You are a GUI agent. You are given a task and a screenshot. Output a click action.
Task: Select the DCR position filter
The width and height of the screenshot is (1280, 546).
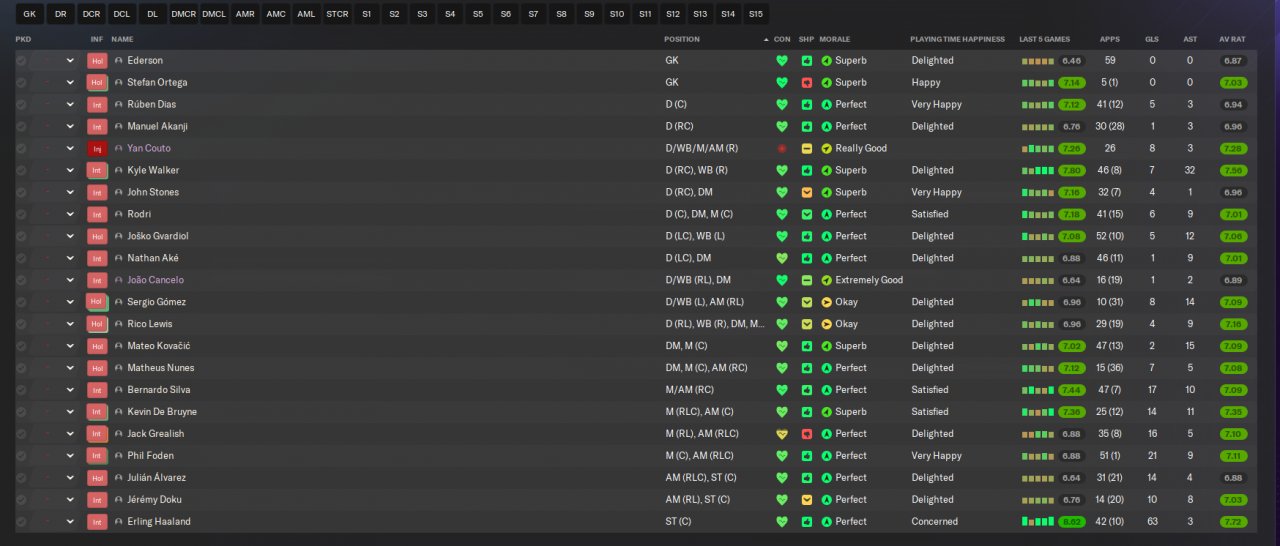(x=91, y=14)
